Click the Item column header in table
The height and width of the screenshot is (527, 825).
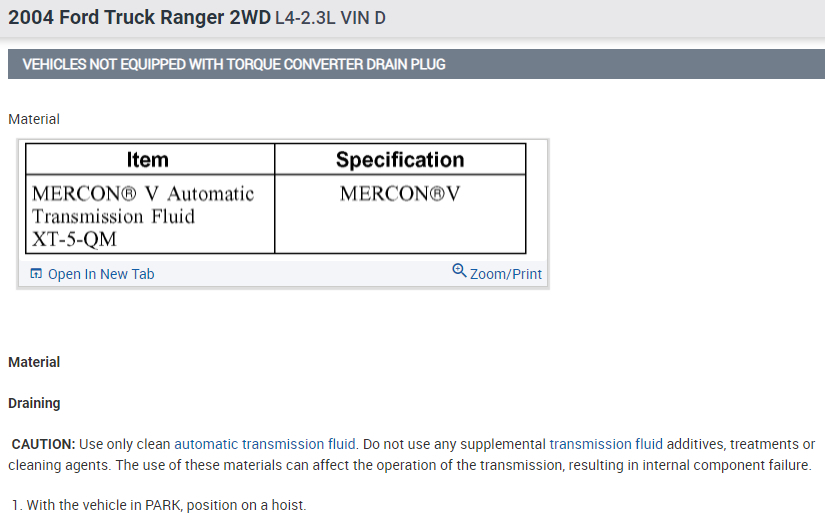click(148, 160)
